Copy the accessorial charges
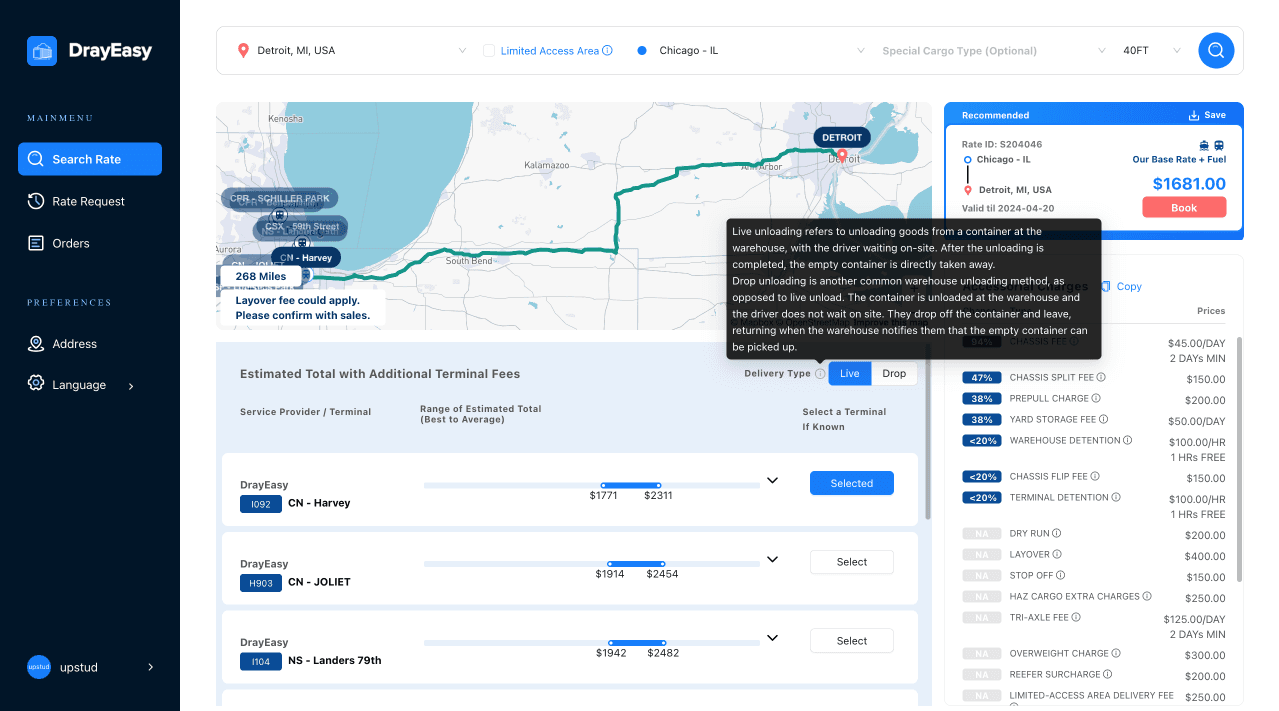 point(1121,286)
